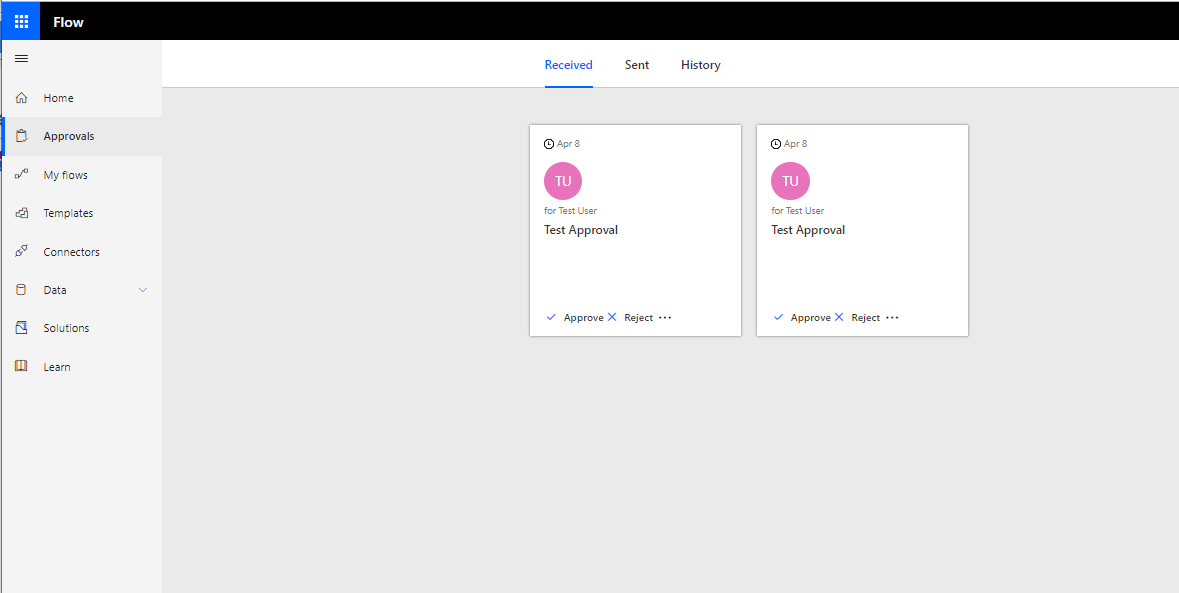Click the Flow title in the header
1179x593 pixels.
pyautogui.click(x=68, y=22)
